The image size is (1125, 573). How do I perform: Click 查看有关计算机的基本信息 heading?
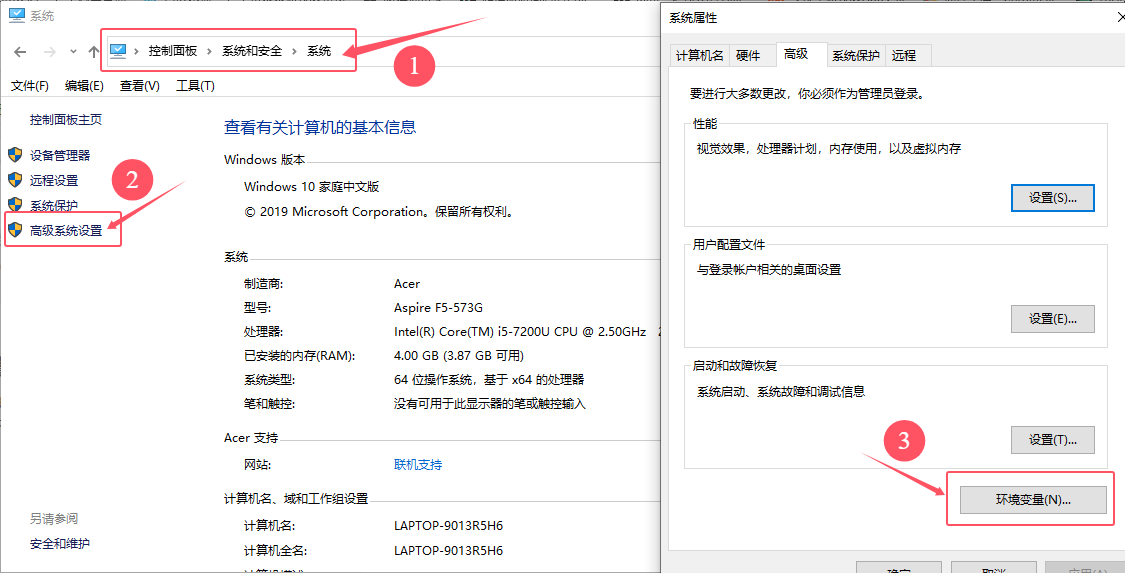[320, 128]
